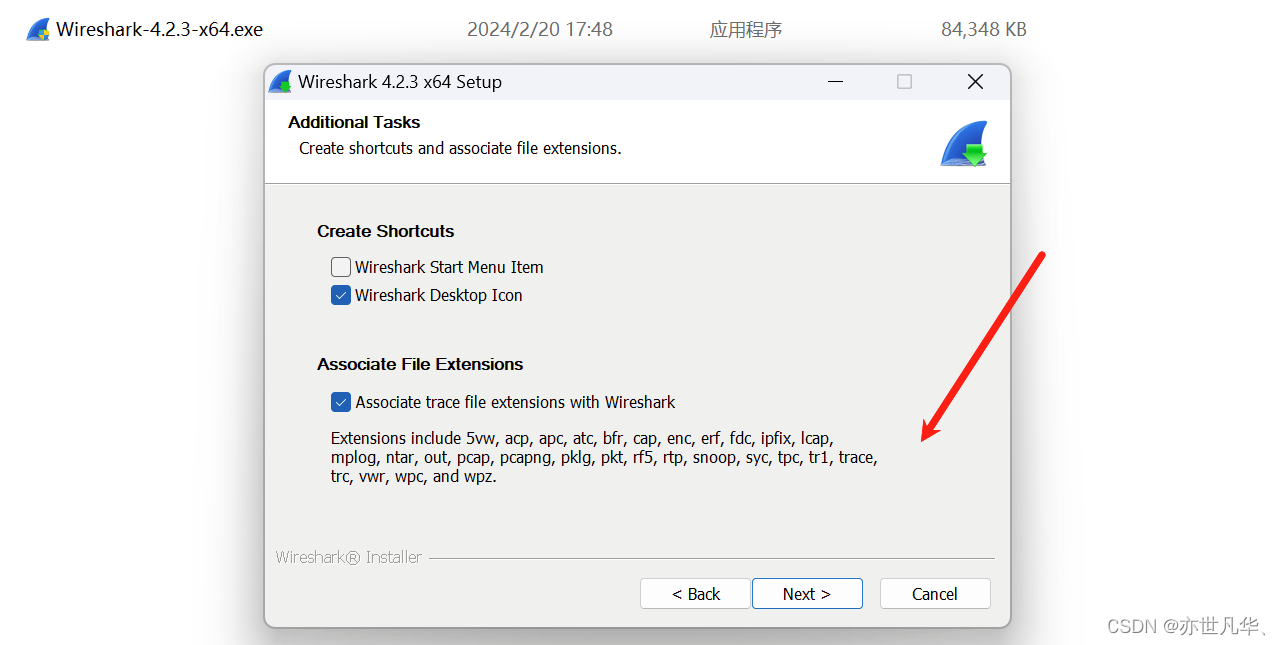The height and width of the screenshot is (645, 1280).
Task: Click the shark fin logo in the header
Action: click(x=963, y=143)
